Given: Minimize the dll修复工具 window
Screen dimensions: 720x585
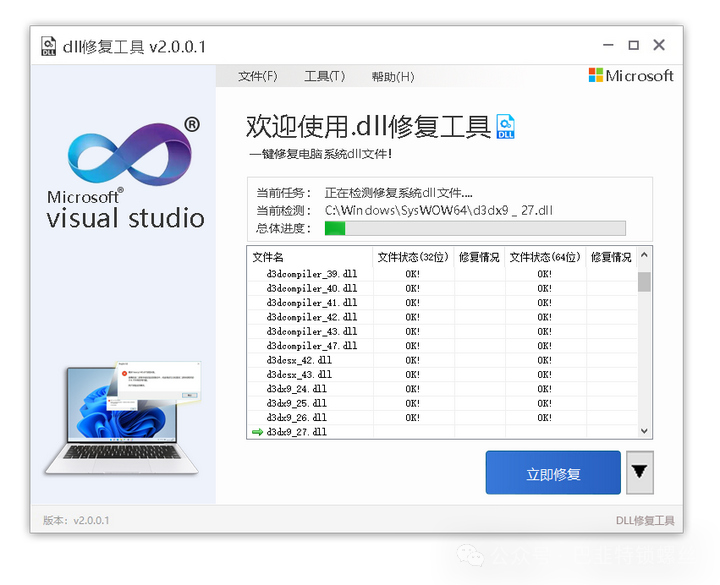Looking at the screenshot, I should [608, 45].
